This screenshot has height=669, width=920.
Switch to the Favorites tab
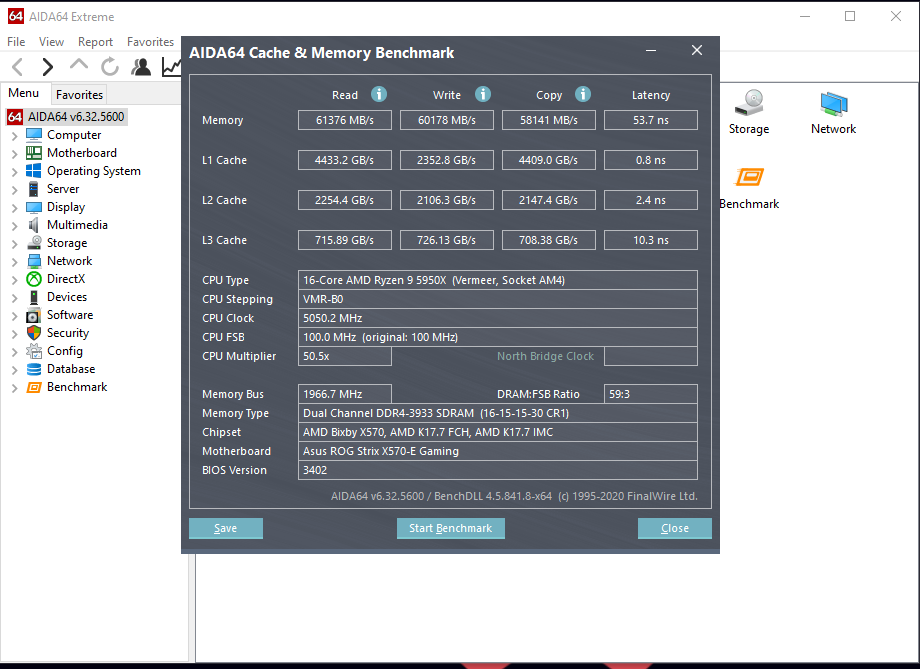79,94
